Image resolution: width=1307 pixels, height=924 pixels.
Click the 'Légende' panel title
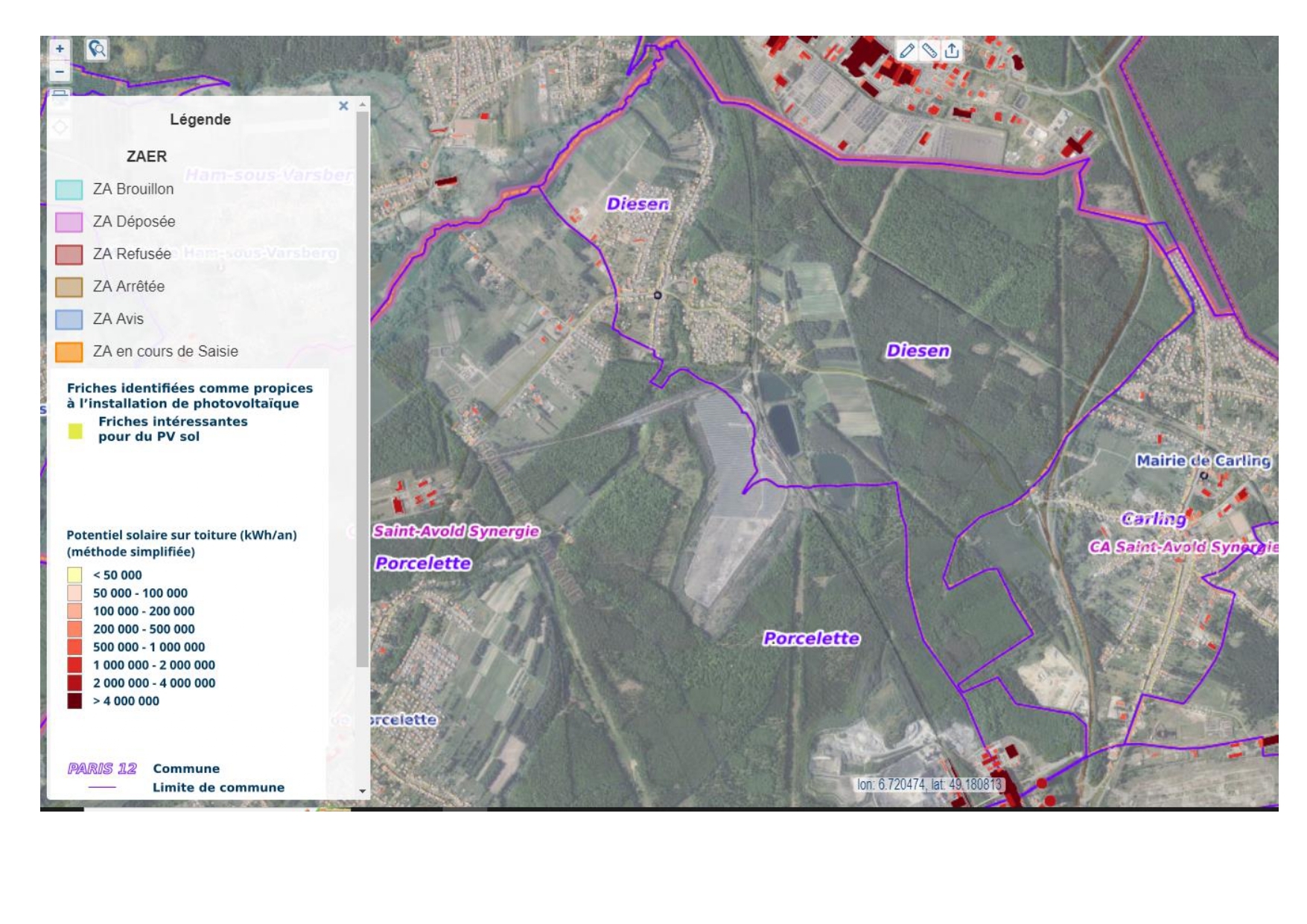point(200,119)
